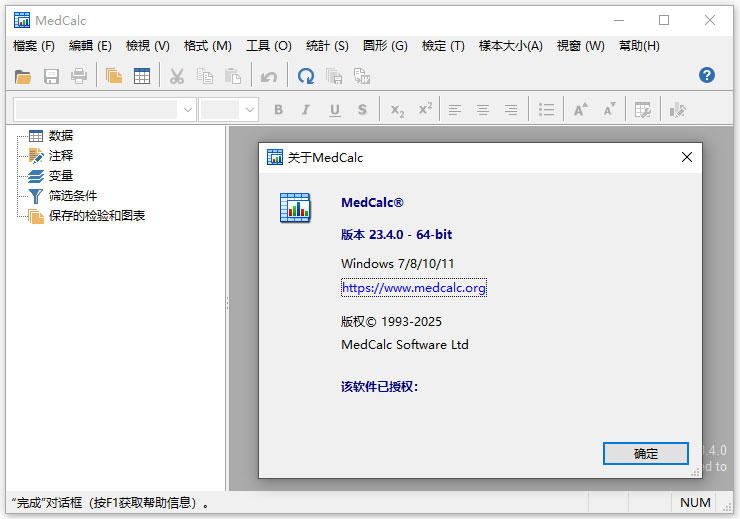Open the 格式 (M) menu

pos(208,46)
